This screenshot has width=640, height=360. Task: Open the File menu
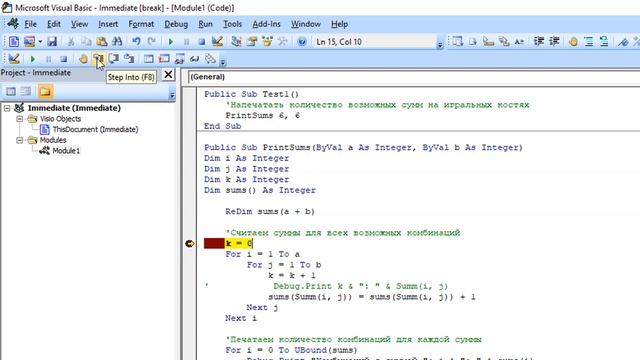(30, 24)
